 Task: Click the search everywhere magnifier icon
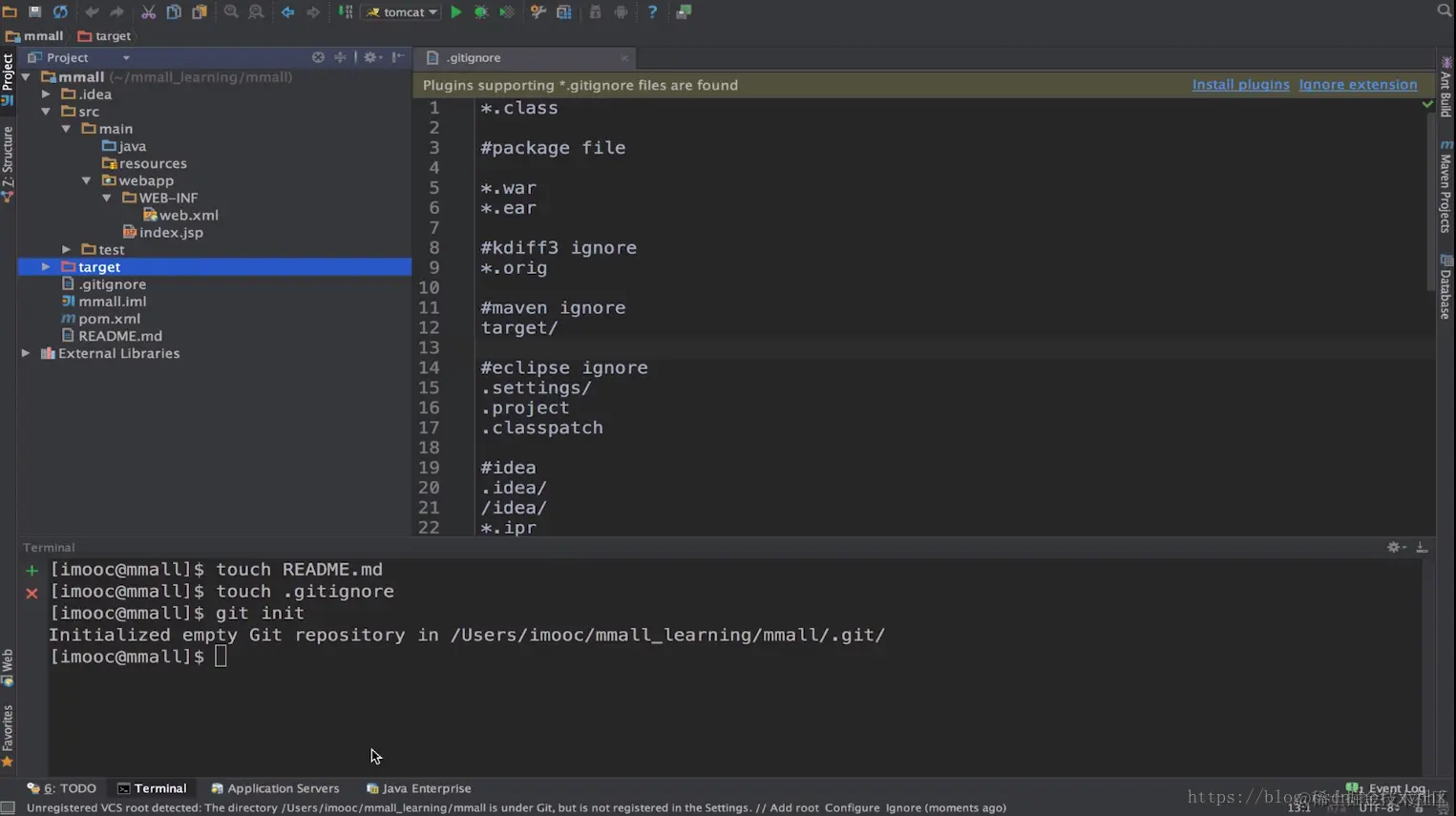tap(1445, 10)
